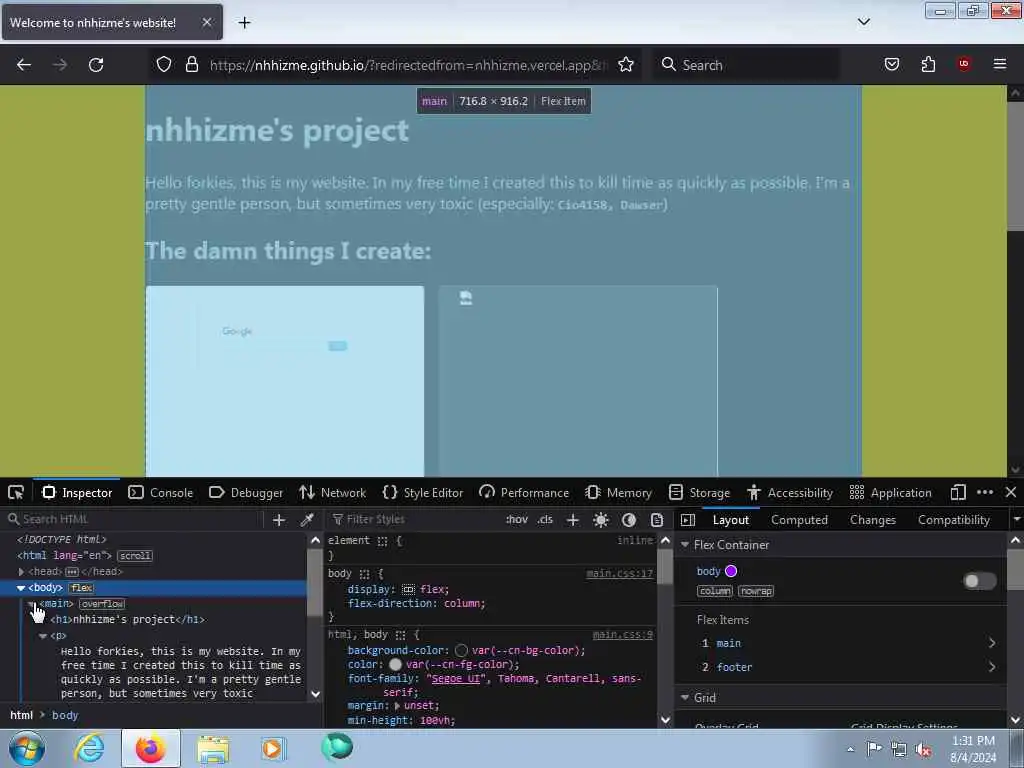The width and height of the screenshot is (1024, 768).
Task: Open main.css:17 source link
Action: [619, 573]
